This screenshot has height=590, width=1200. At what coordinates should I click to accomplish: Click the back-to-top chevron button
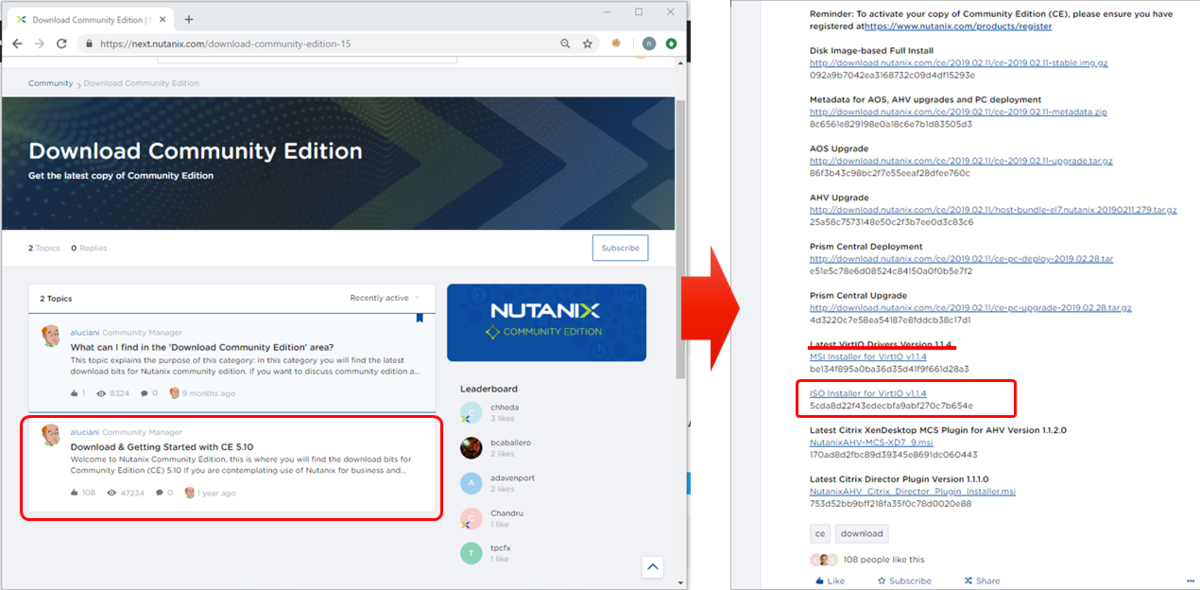tap(652, 567)
